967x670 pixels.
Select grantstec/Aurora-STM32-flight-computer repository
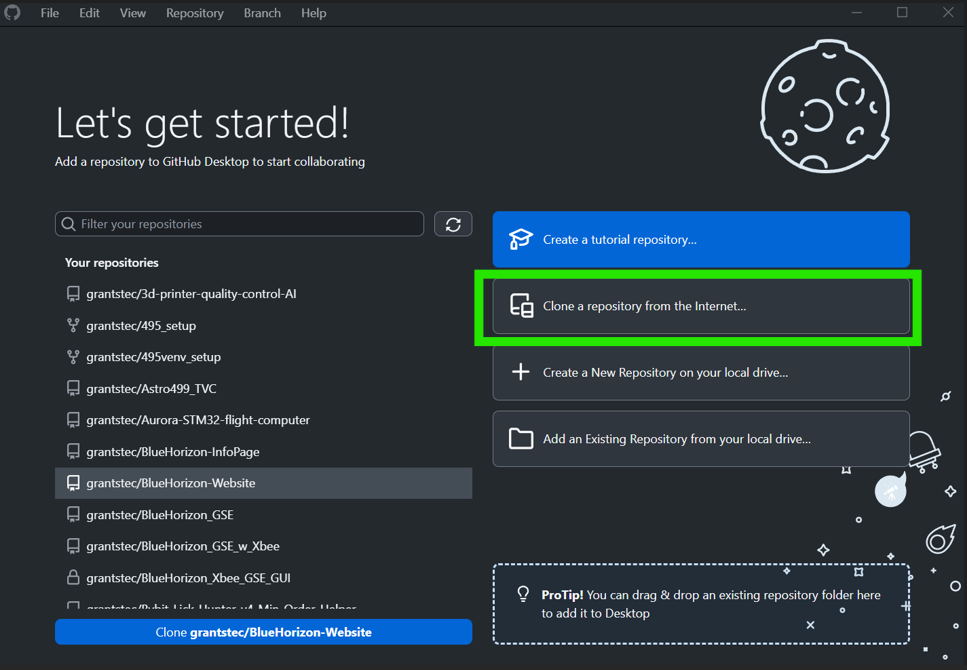click(263, 420)
